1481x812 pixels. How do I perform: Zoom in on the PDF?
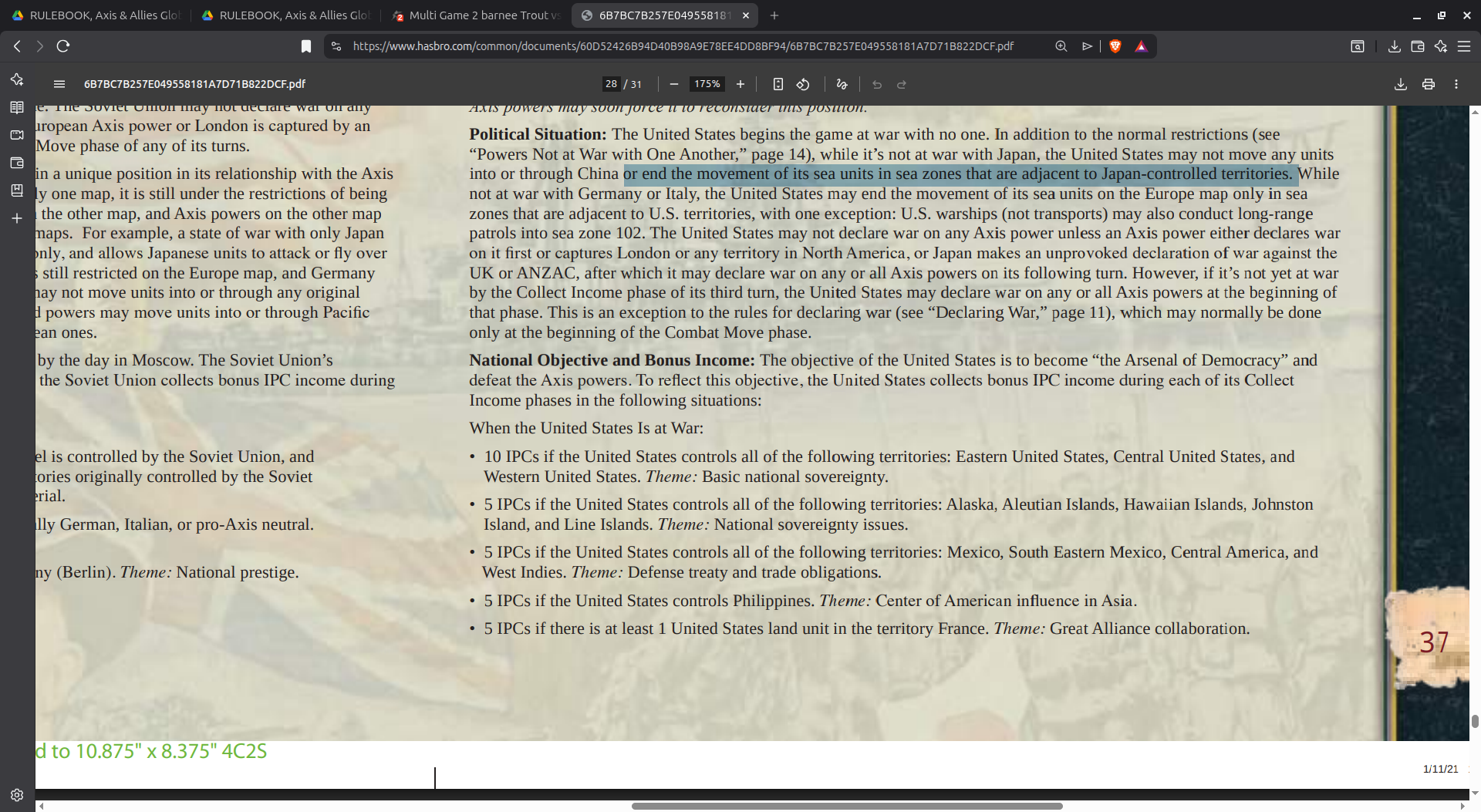click(x=740, y=84)
